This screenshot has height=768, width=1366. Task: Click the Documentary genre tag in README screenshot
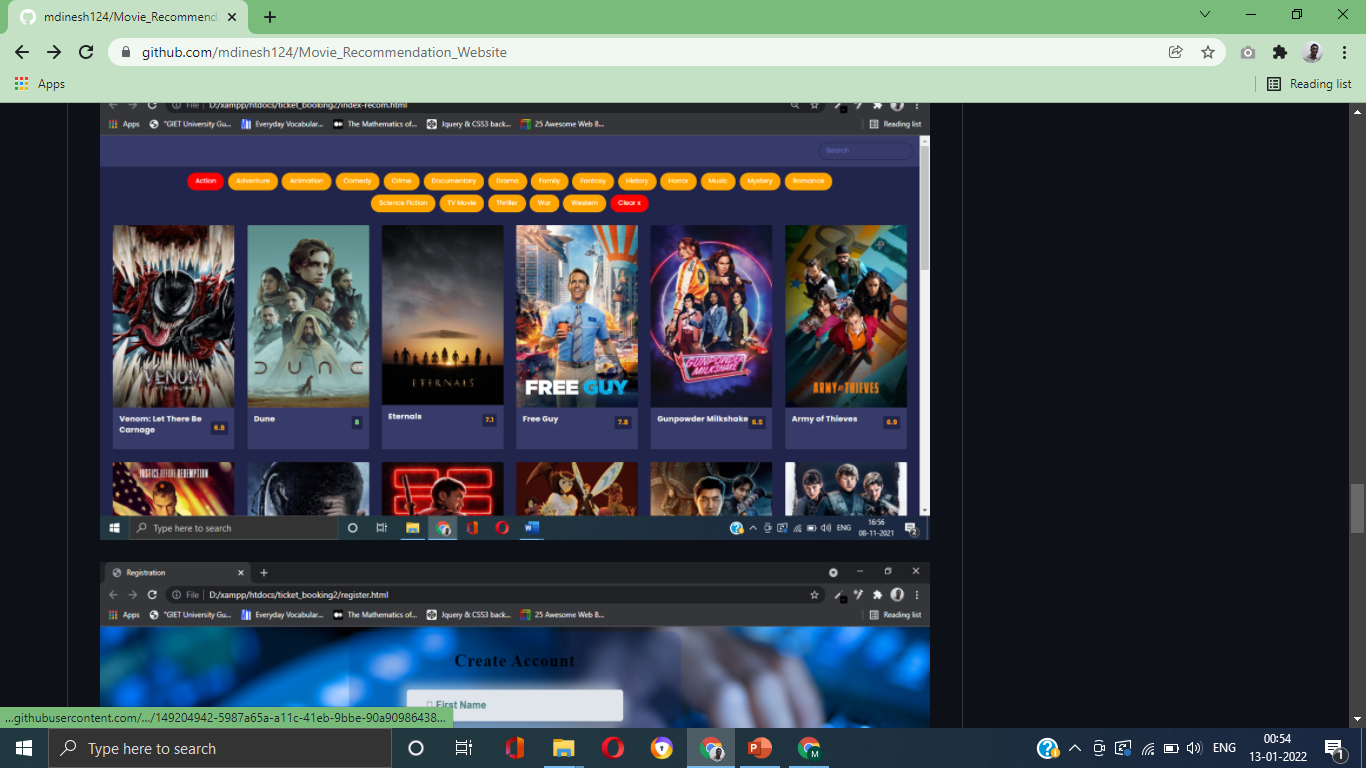click(454, 181)
